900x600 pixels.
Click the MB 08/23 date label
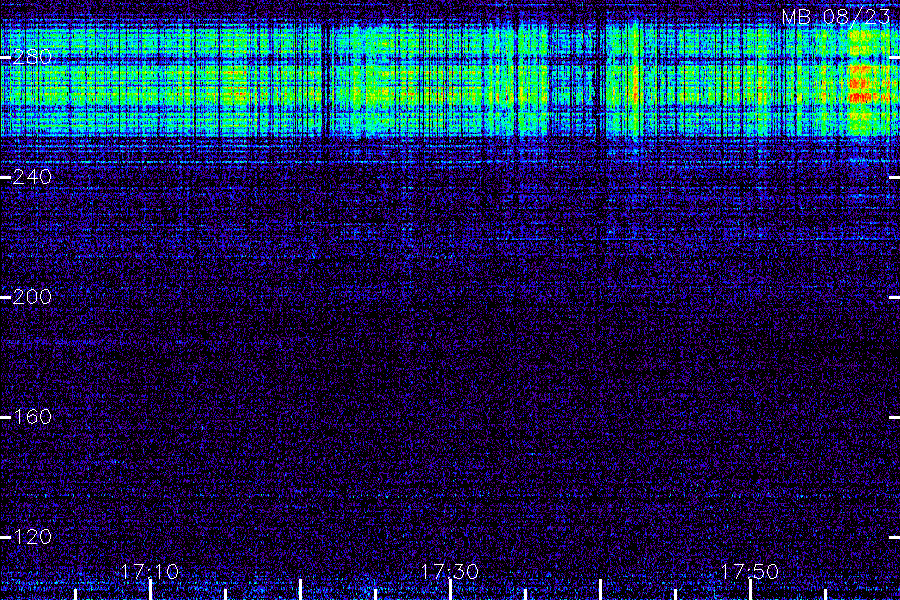point(836,17)
